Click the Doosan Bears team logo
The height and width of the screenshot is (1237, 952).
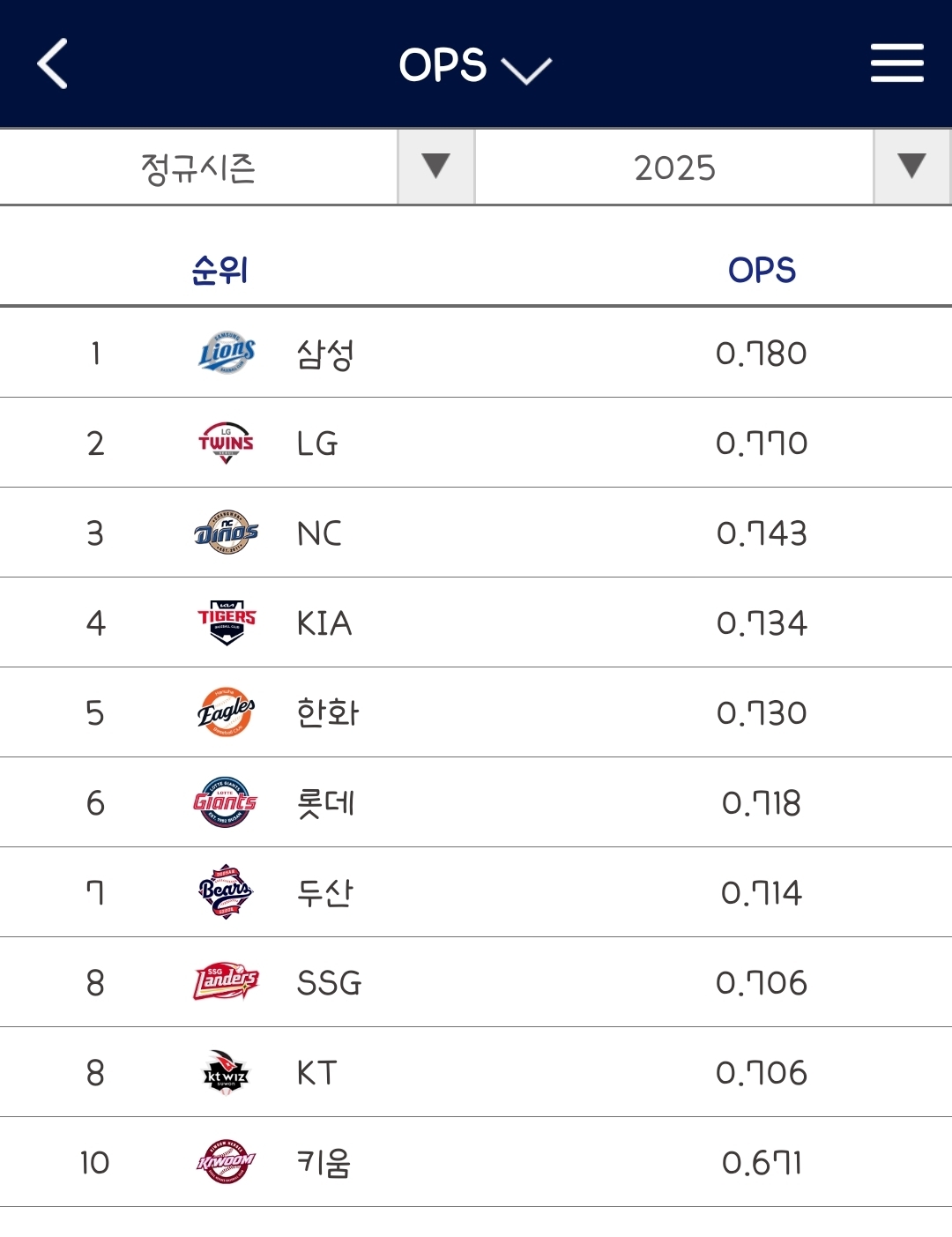coord(227,892)
